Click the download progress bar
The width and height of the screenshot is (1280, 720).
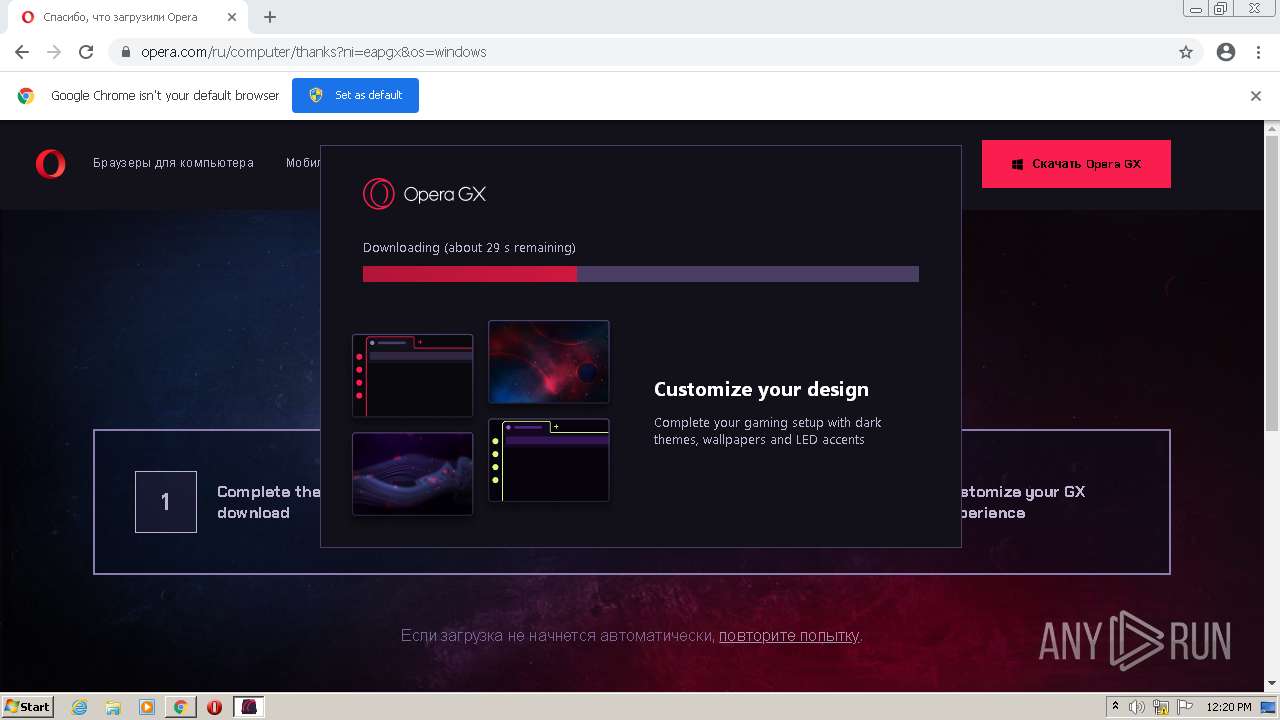(640, 274)
